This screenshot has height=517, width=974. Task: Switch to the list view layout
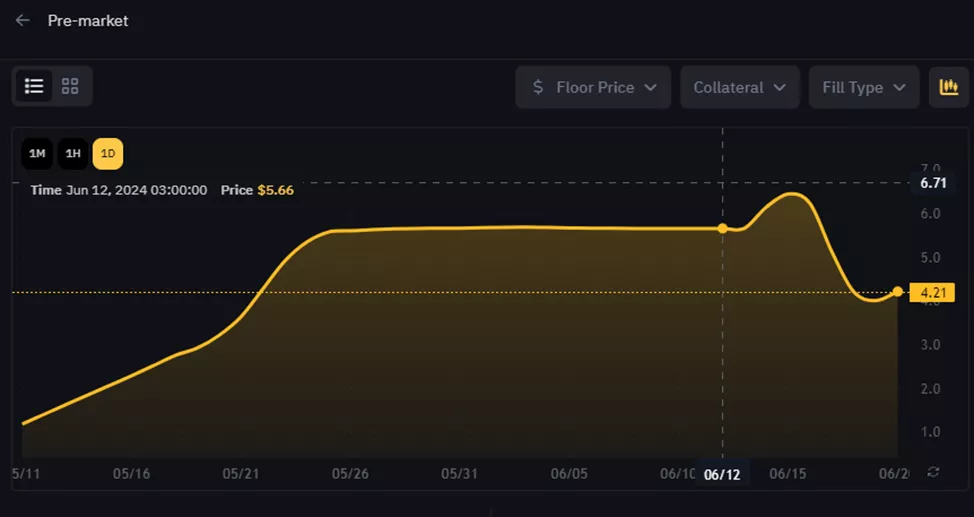pos(34,86)
